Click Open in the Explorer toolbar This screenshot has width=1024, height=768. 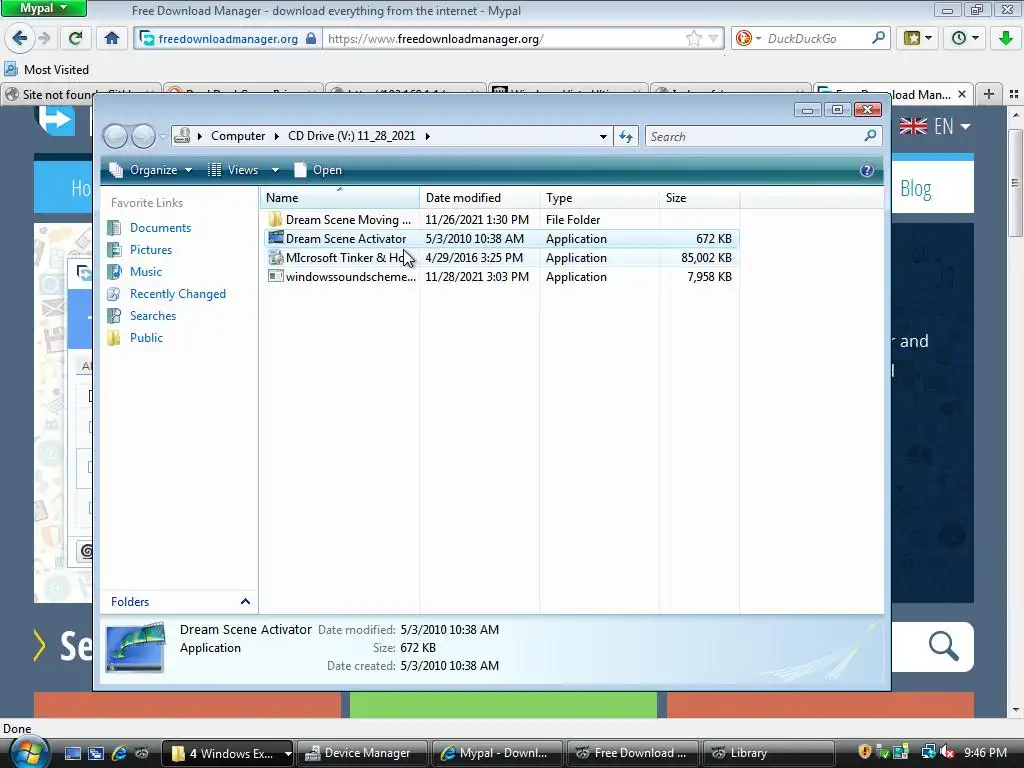pos(318,170)
